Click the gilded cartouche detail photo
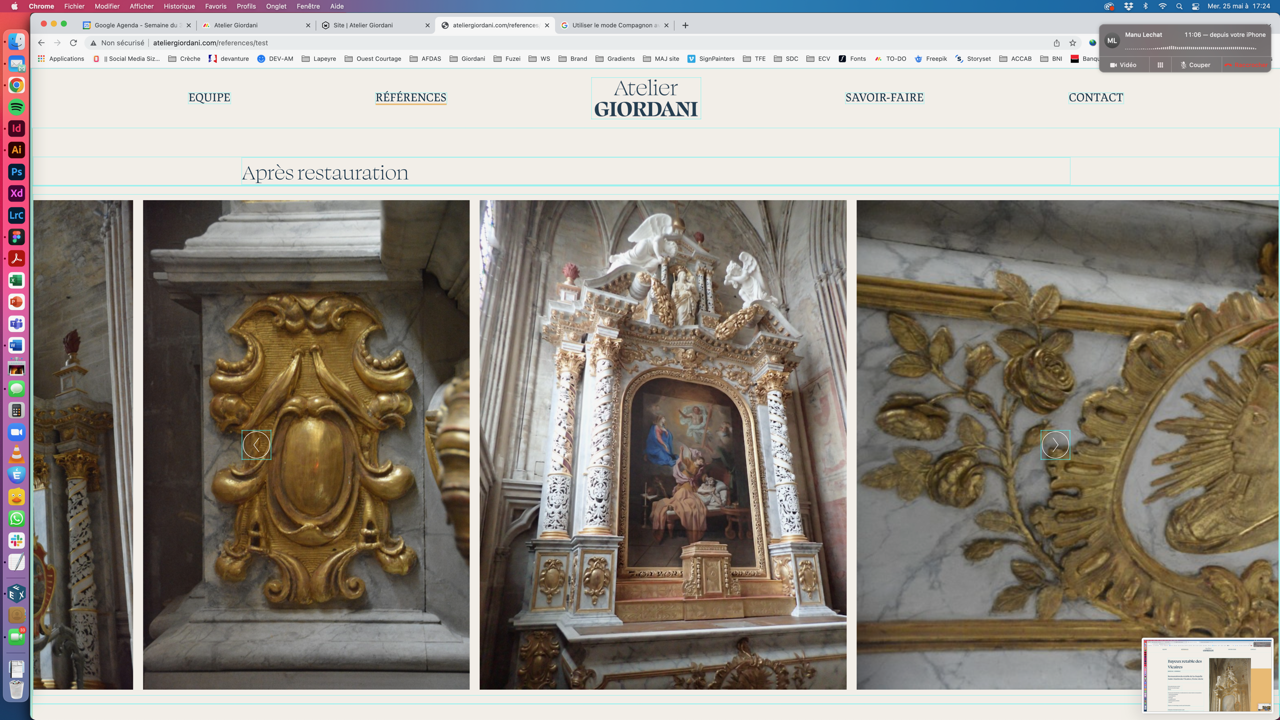The image size is (1280, 720). [306, 445]
